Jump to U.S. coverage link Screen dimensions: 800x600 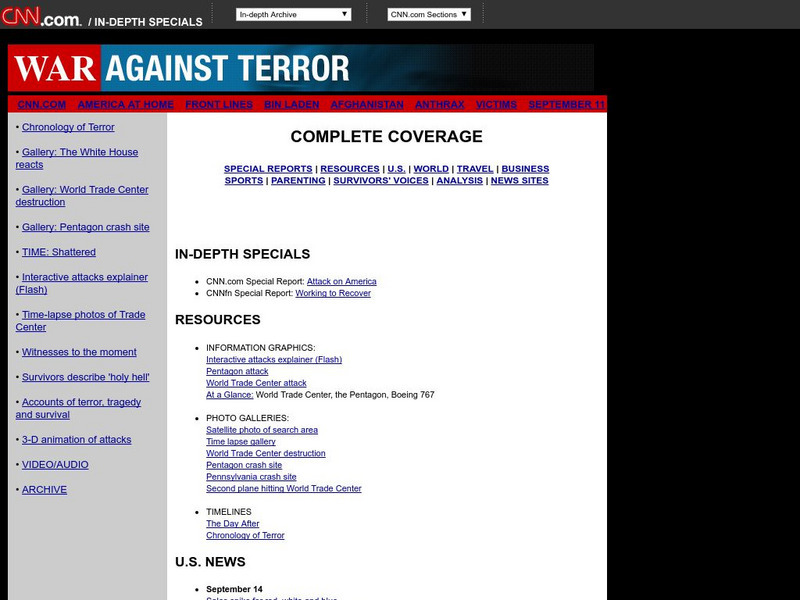click(x=396, y=169)
